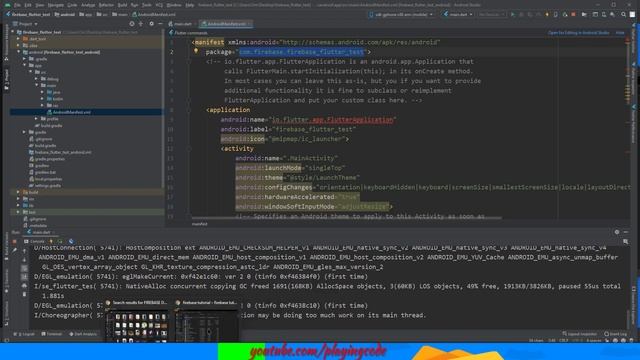Open the Help menu

click(x=190, y=5)
